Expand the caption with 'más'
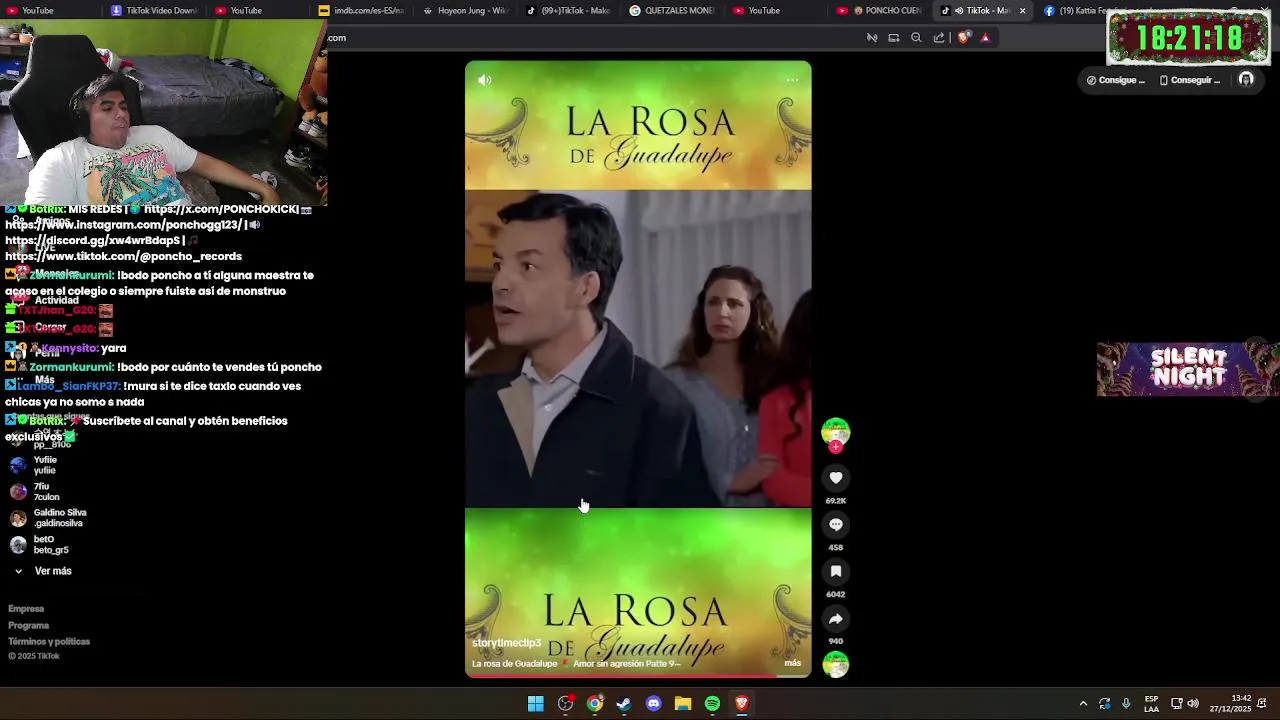 (793, 663)
